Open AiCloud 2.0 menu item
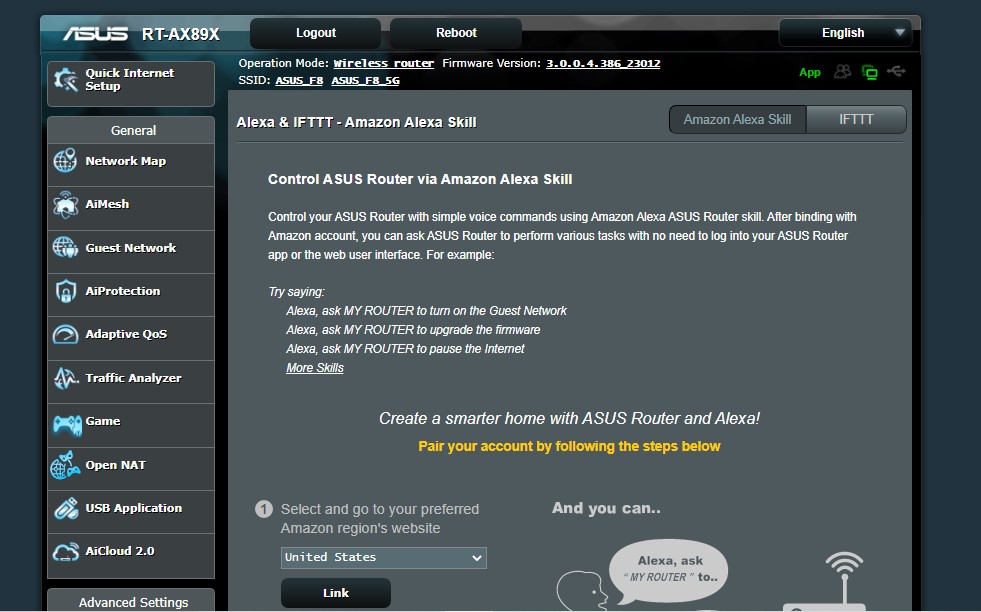Screen dimensions: 981x612 131,556
